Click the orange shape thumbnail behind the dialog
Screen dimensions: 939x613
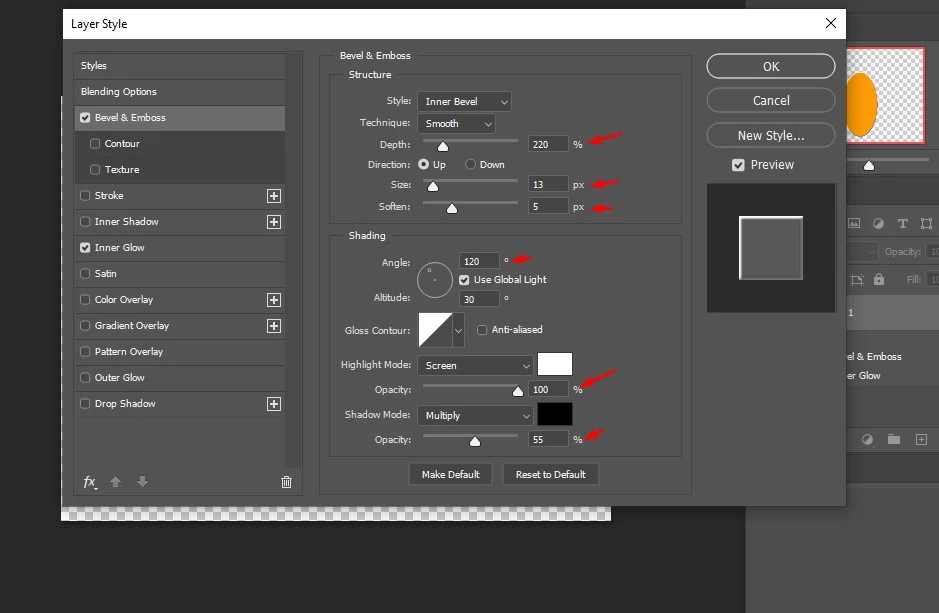[861, 104]
